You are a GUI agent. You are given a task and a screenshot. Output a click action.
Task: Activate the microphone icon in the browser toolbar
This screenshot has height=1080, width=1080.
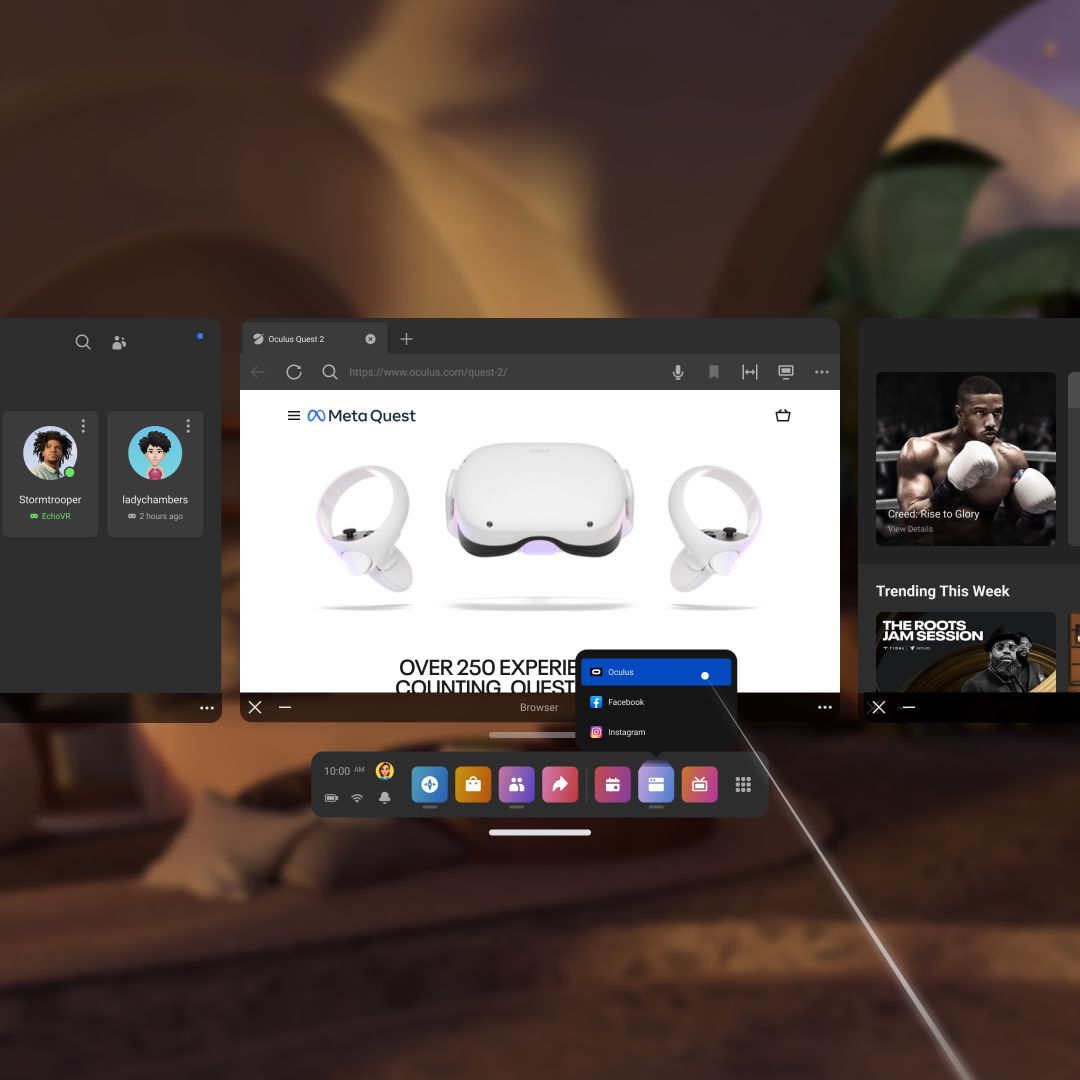(677, 372)
